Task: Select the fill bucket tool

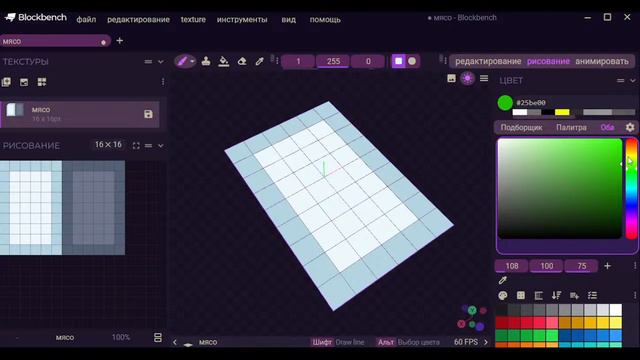Action: 224,61
